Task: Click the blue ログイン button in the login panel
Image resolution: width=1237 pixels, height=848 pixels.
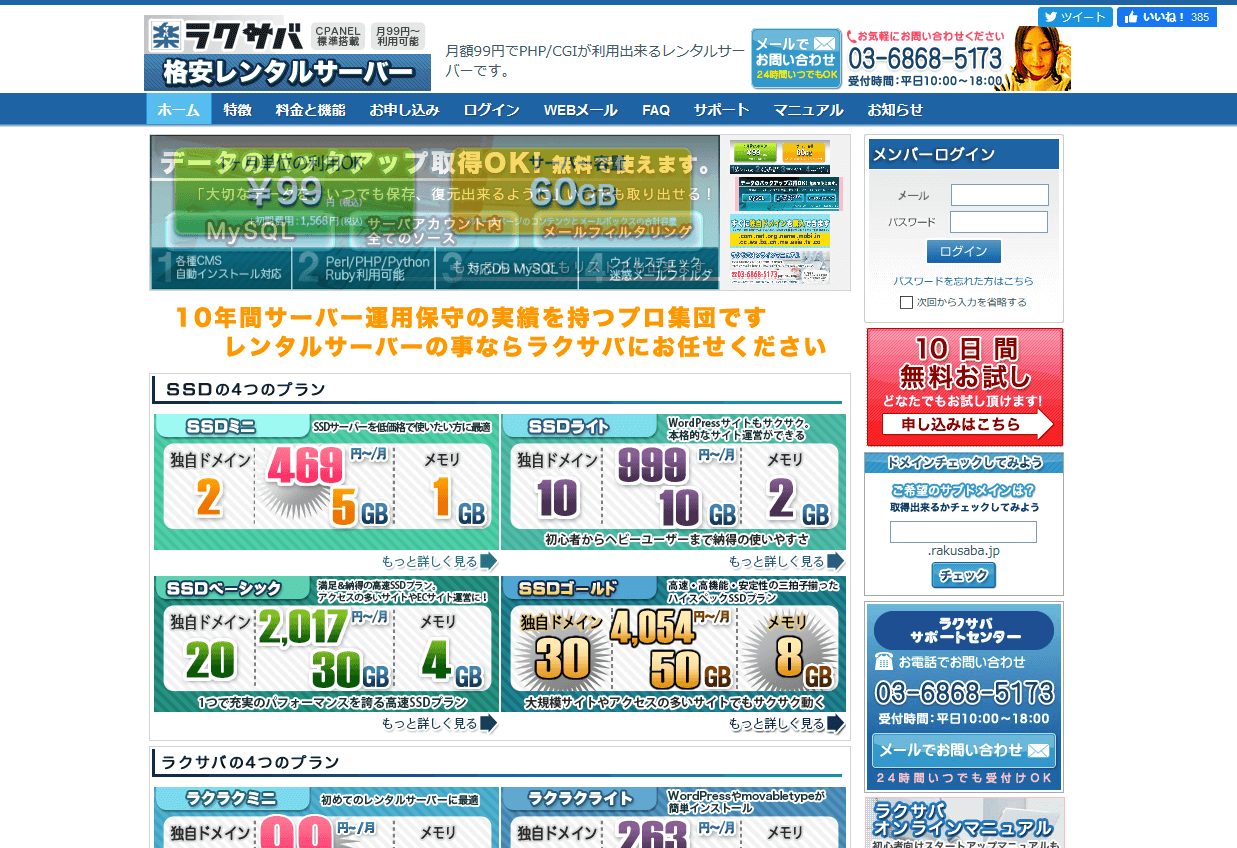Action: tap(964, 251)
